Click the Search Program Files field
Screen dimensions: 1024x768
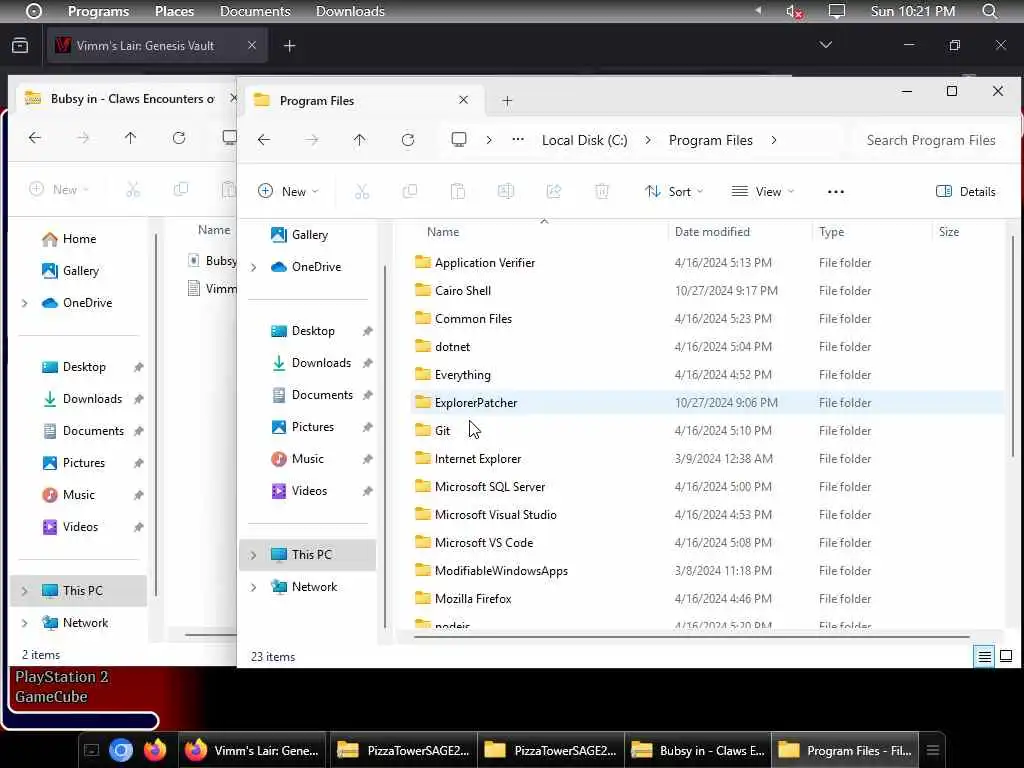pos(931,140)
